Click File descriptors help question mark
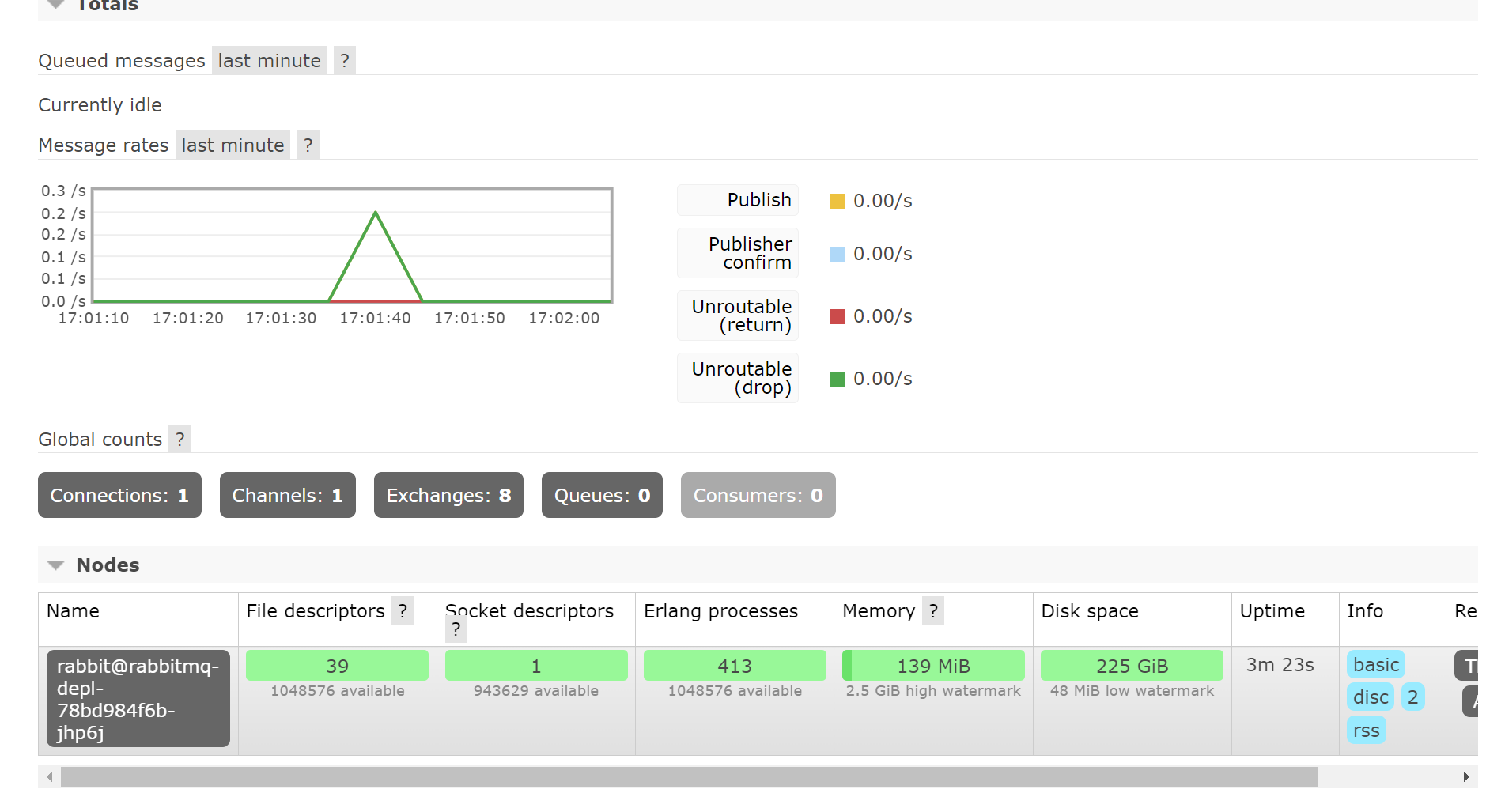The height and width of the screenshot is (812, 1486). (403, 611)
